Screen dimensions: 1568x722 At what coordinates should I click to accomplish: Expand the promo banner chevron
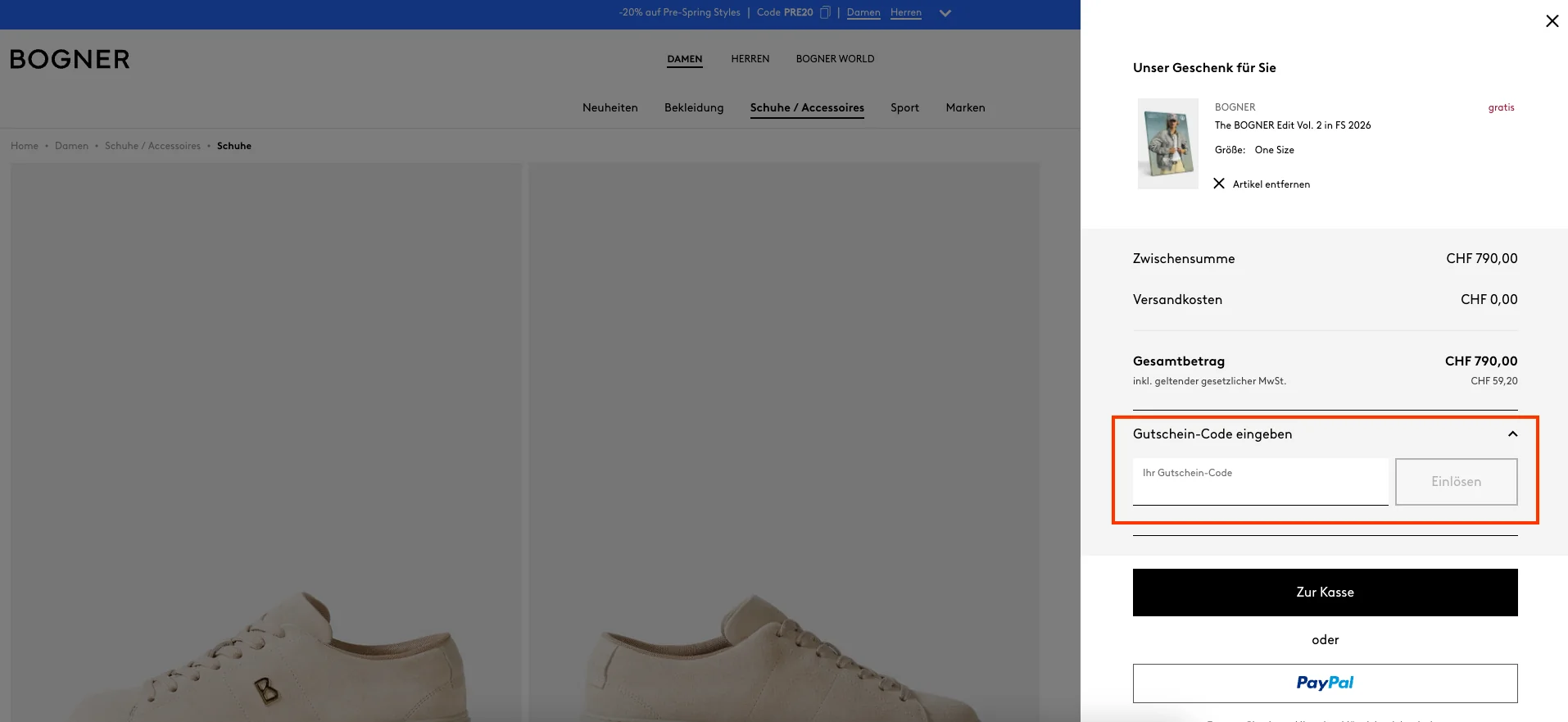tap(945, 13)
